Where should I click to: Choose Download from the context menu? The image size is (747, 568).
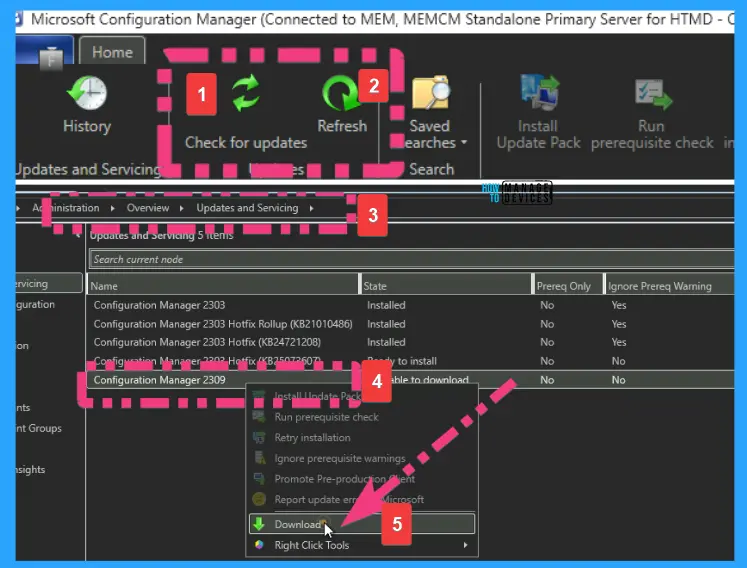pyautogui.click(x=362, y=524)
